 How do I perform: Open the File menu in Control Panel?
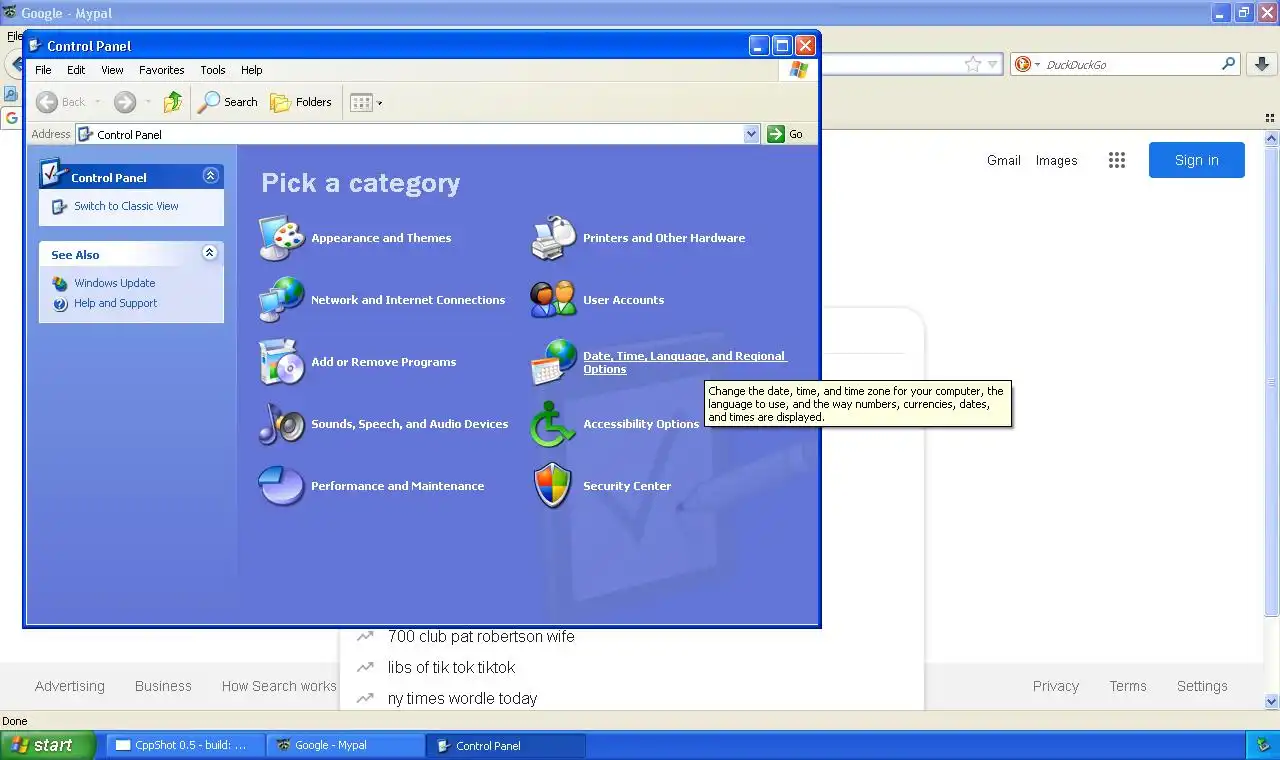click(x=43, y=70)
